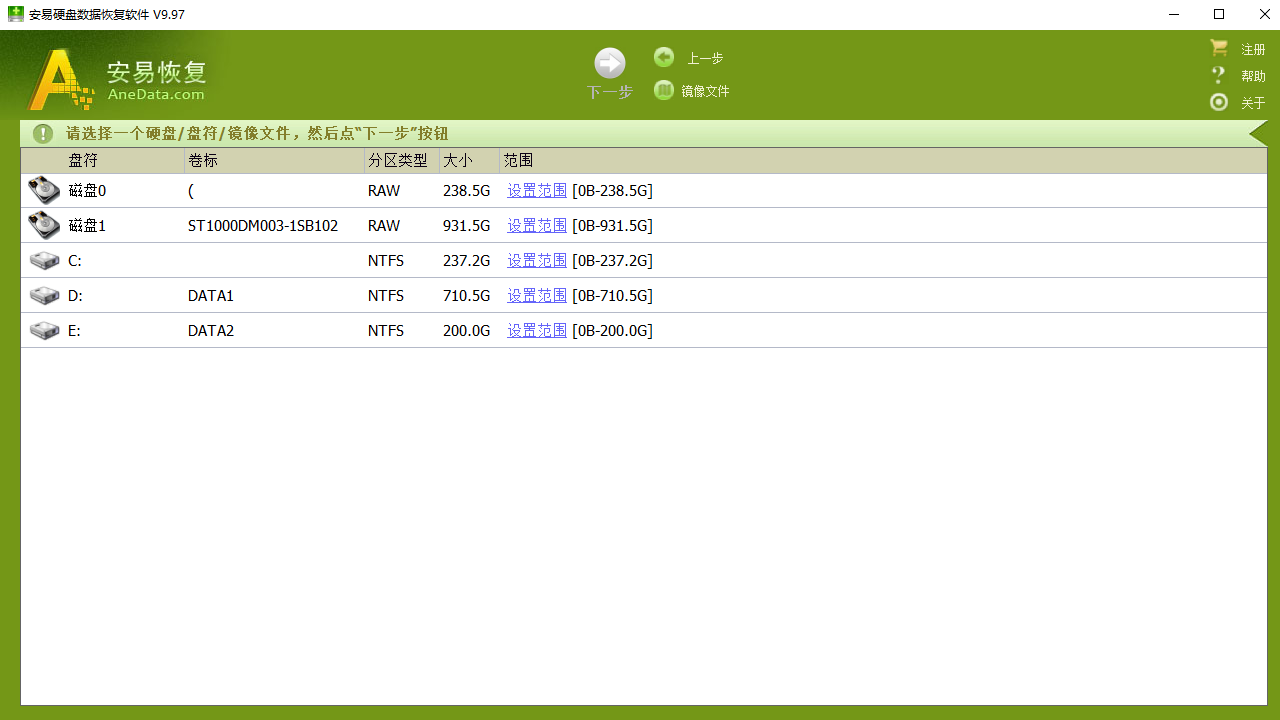Click the 盘符 column header
Viewport: 1280px width, 720px height.
click(83, 160)
